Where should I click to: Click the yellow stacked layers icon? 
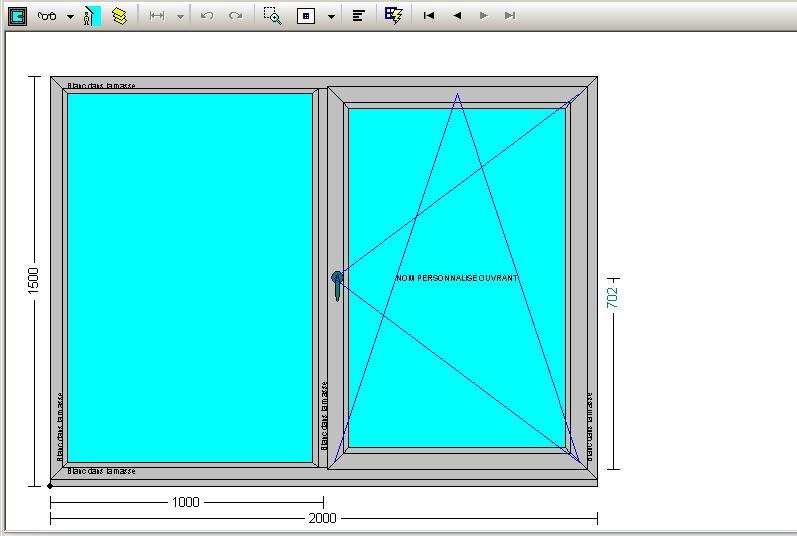pyautogui.click(x=119, y=16)
